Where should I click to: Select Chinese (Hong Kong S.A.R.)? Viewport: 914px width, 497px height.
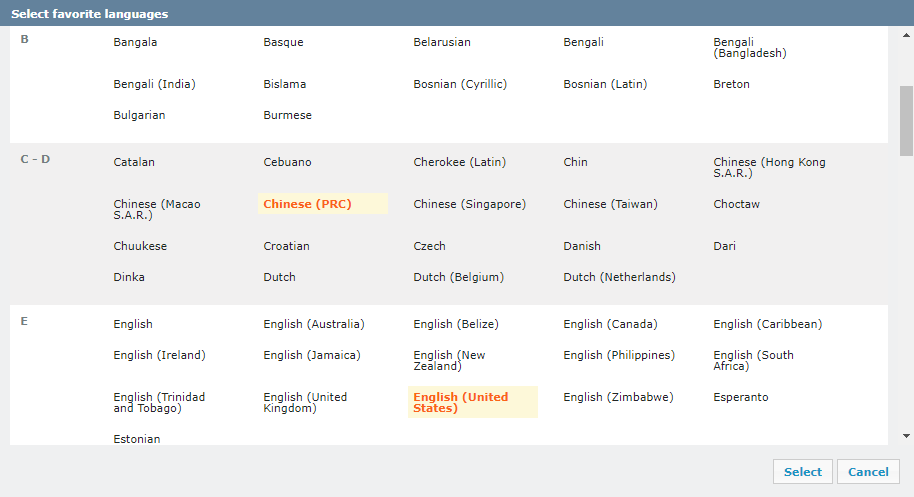[769, 168]
